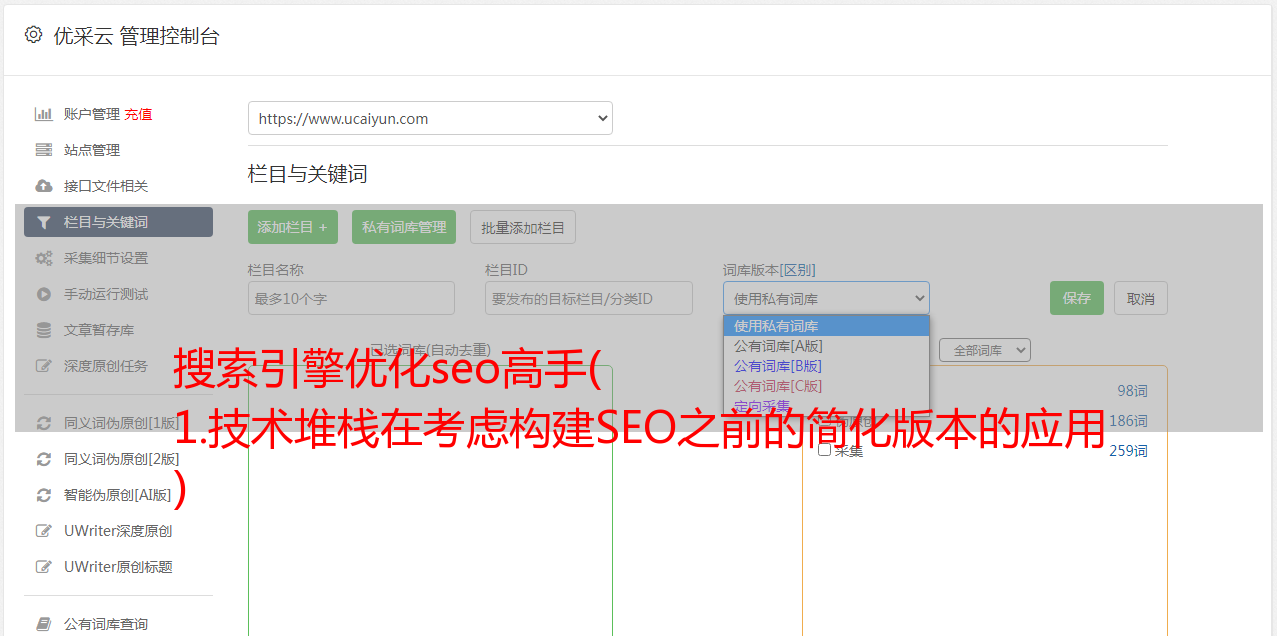This screenshot has height=636, width=1277.
Task: Click the edit icon for UWriter深度原创
Action: (43, 531)
